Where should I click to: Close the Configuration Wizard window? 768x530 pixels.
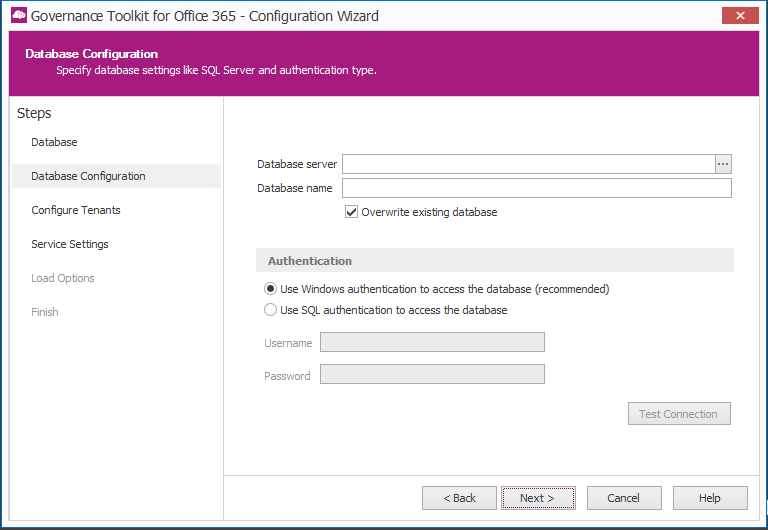(x=740, y=16)
